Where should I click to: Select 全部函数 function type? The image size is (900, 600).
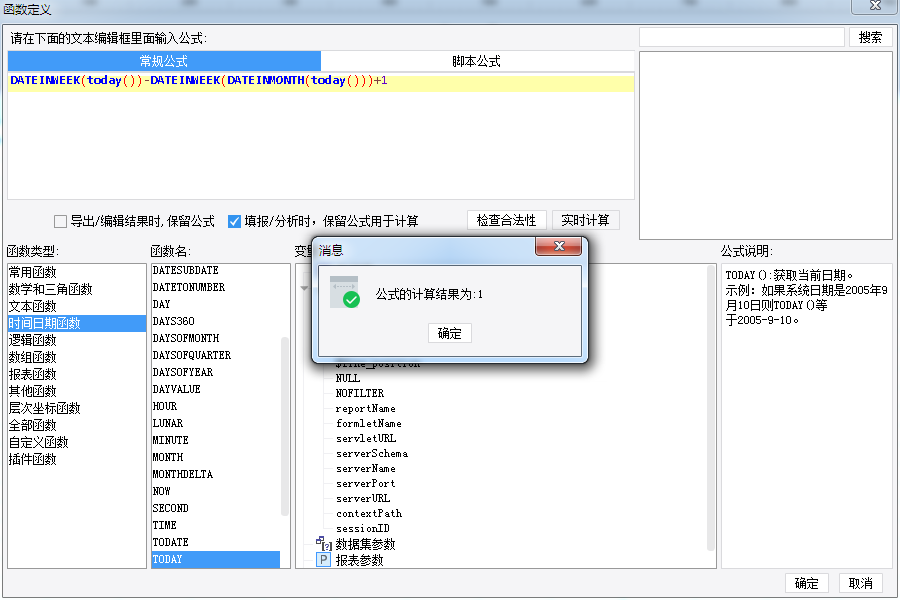[77, 425]
